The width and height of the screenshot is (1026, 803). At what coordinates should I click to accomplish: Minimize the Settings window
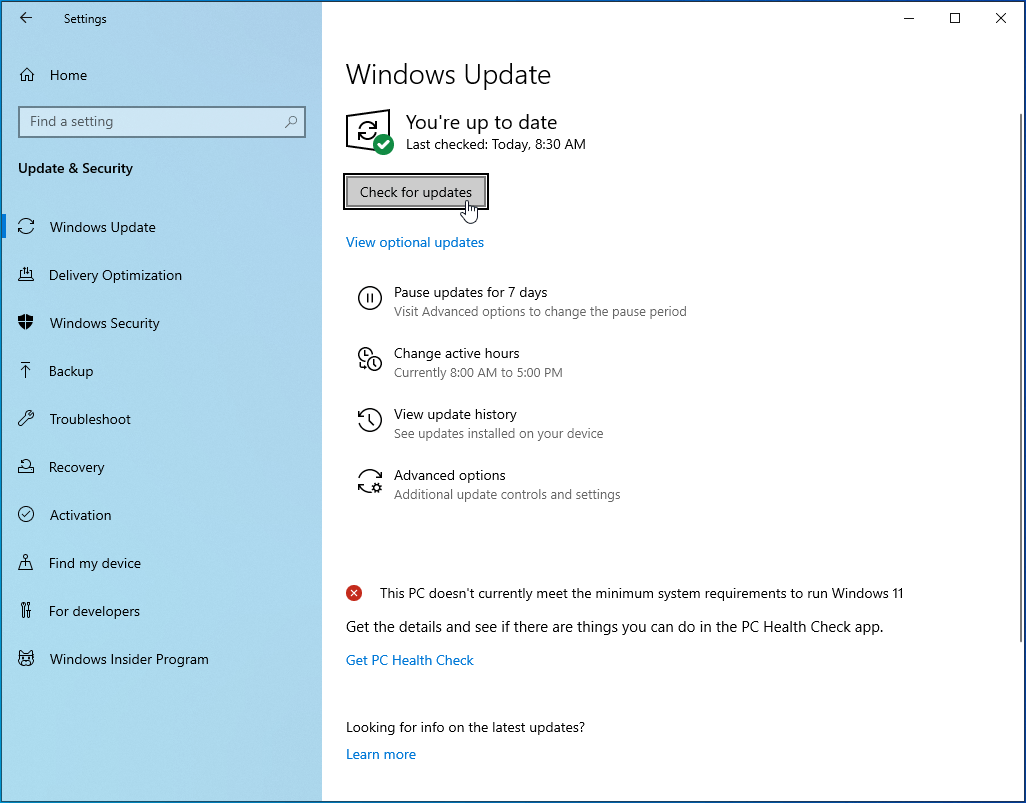[x=909, y=18]
